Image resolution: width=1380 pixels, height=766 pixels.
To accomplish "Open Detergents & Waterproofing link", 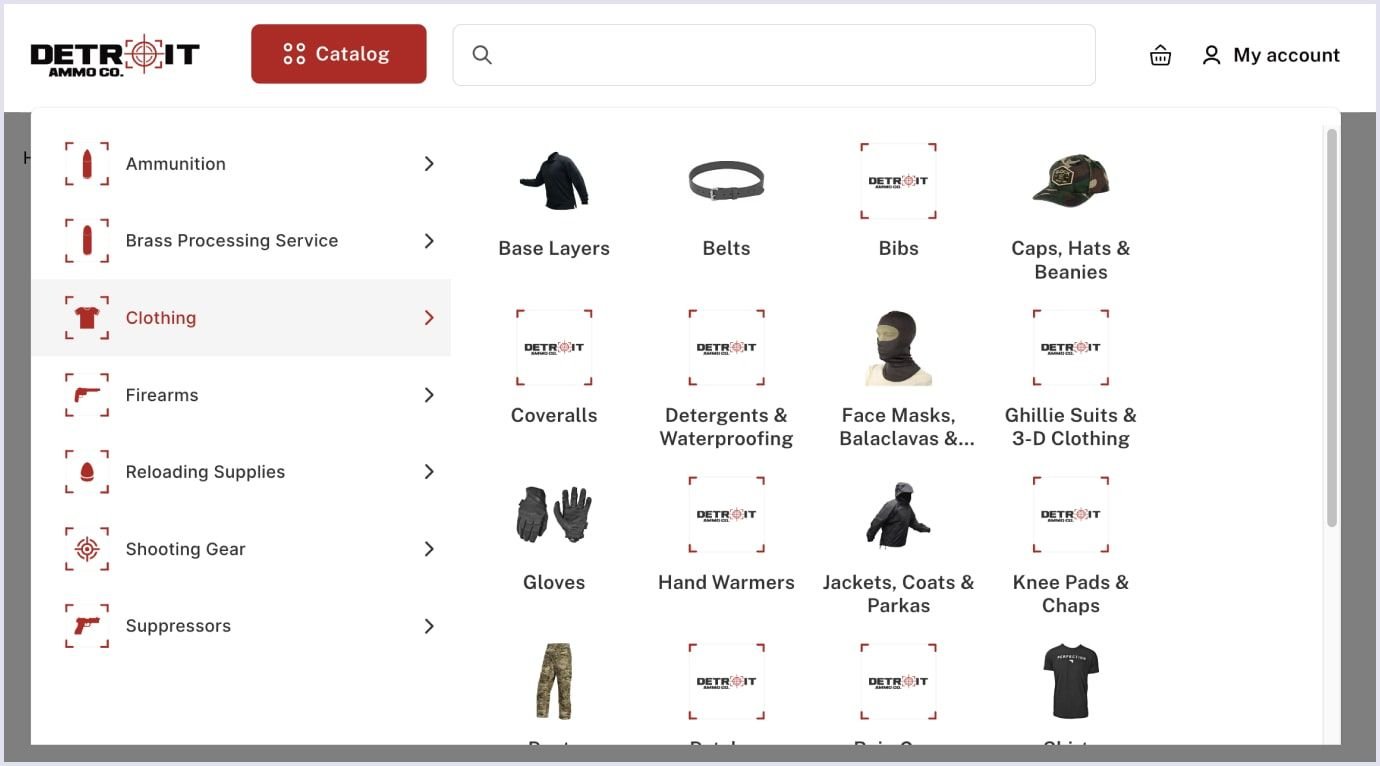I will coord(726,427).
